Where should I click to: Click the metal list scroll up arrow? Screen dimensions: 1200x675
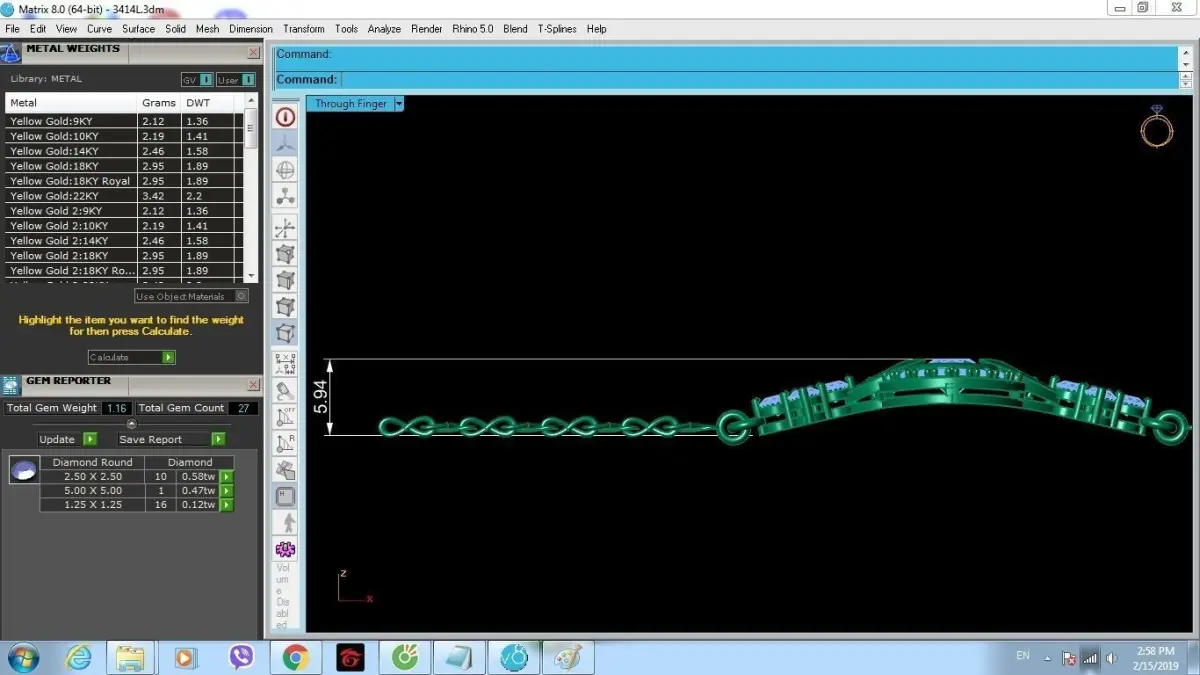coord(251,100)
